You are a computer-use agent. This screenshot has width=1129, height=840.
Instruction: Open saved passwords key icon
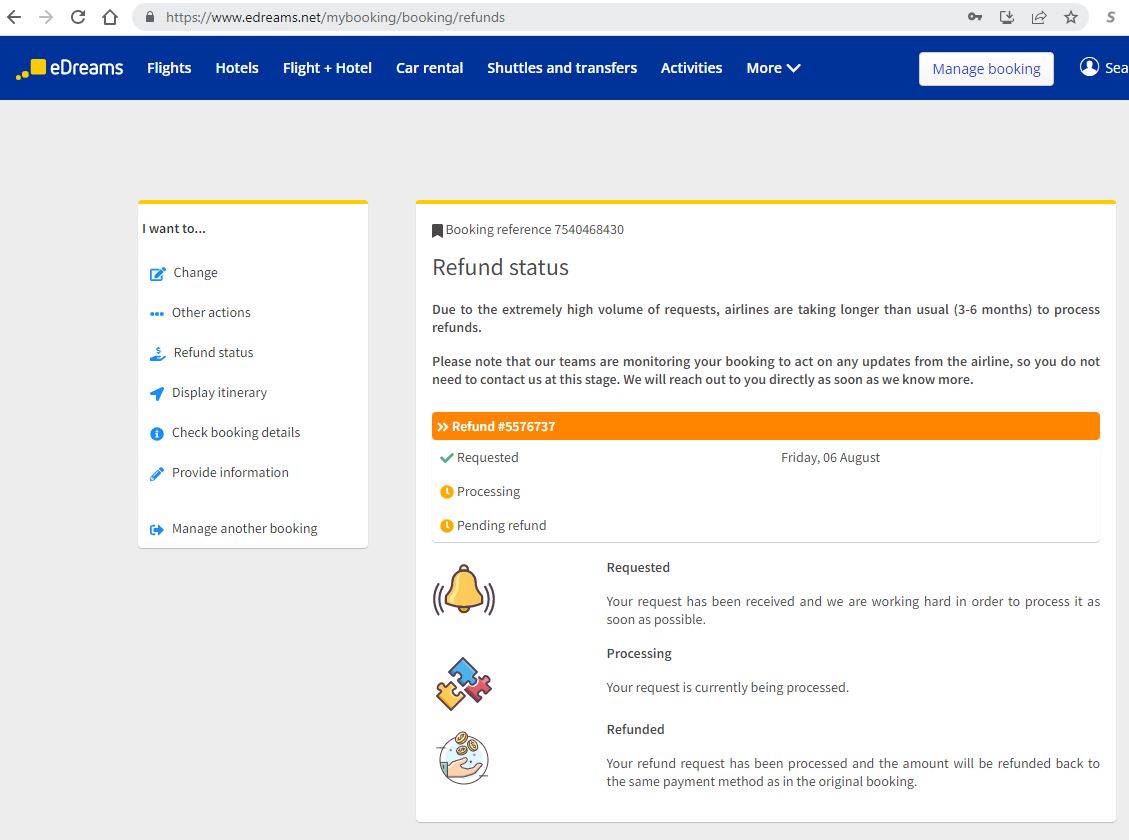(x=975, y=17)
